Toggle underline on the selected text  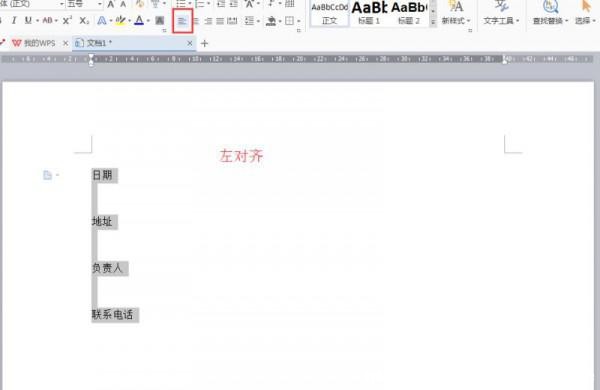28,20
